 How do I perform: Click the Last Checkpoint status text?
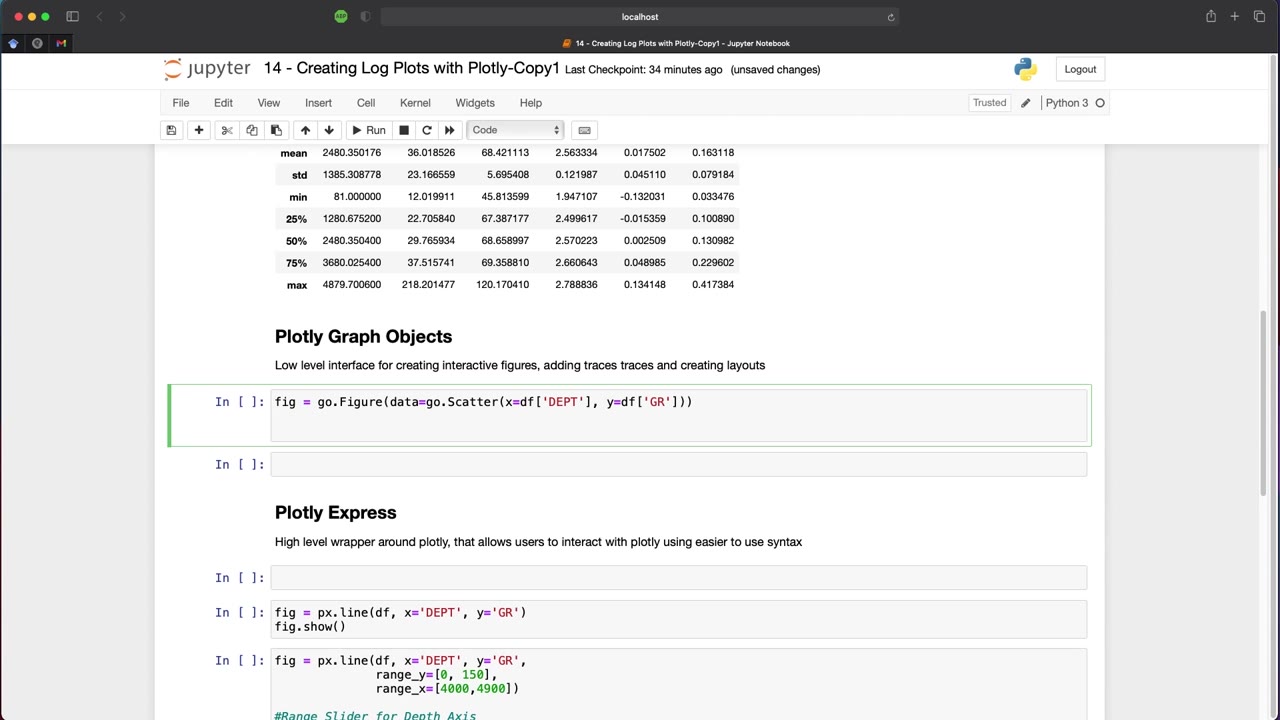[x=643, y=69]
